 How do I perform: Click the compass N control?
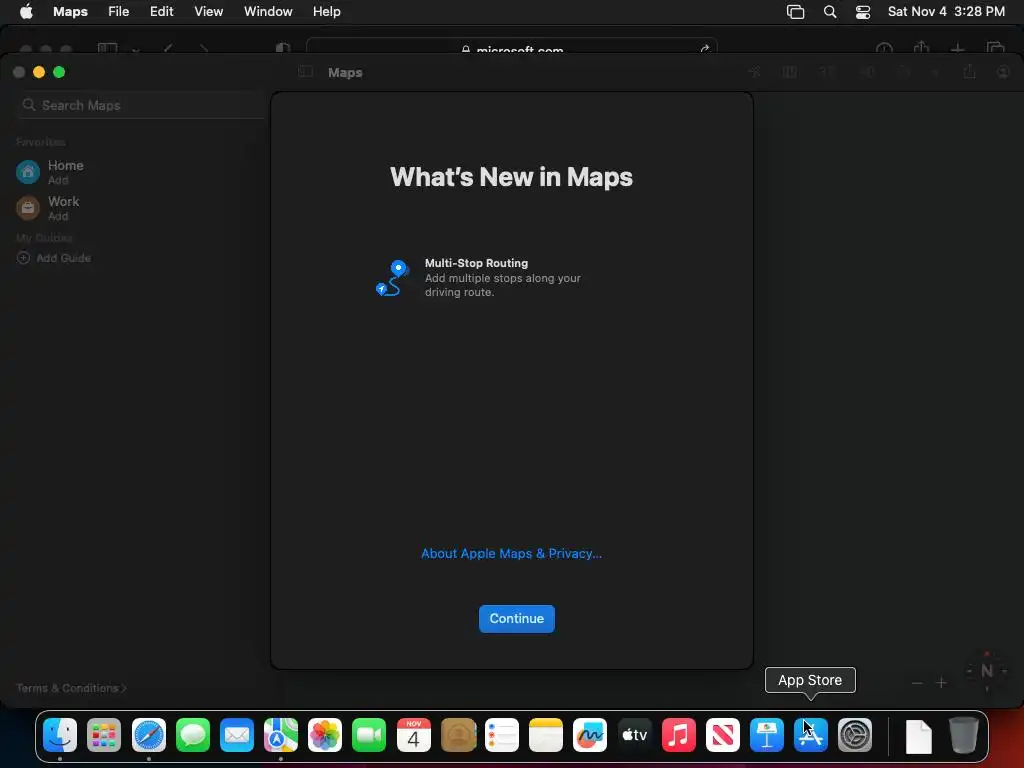coord(987,671)
